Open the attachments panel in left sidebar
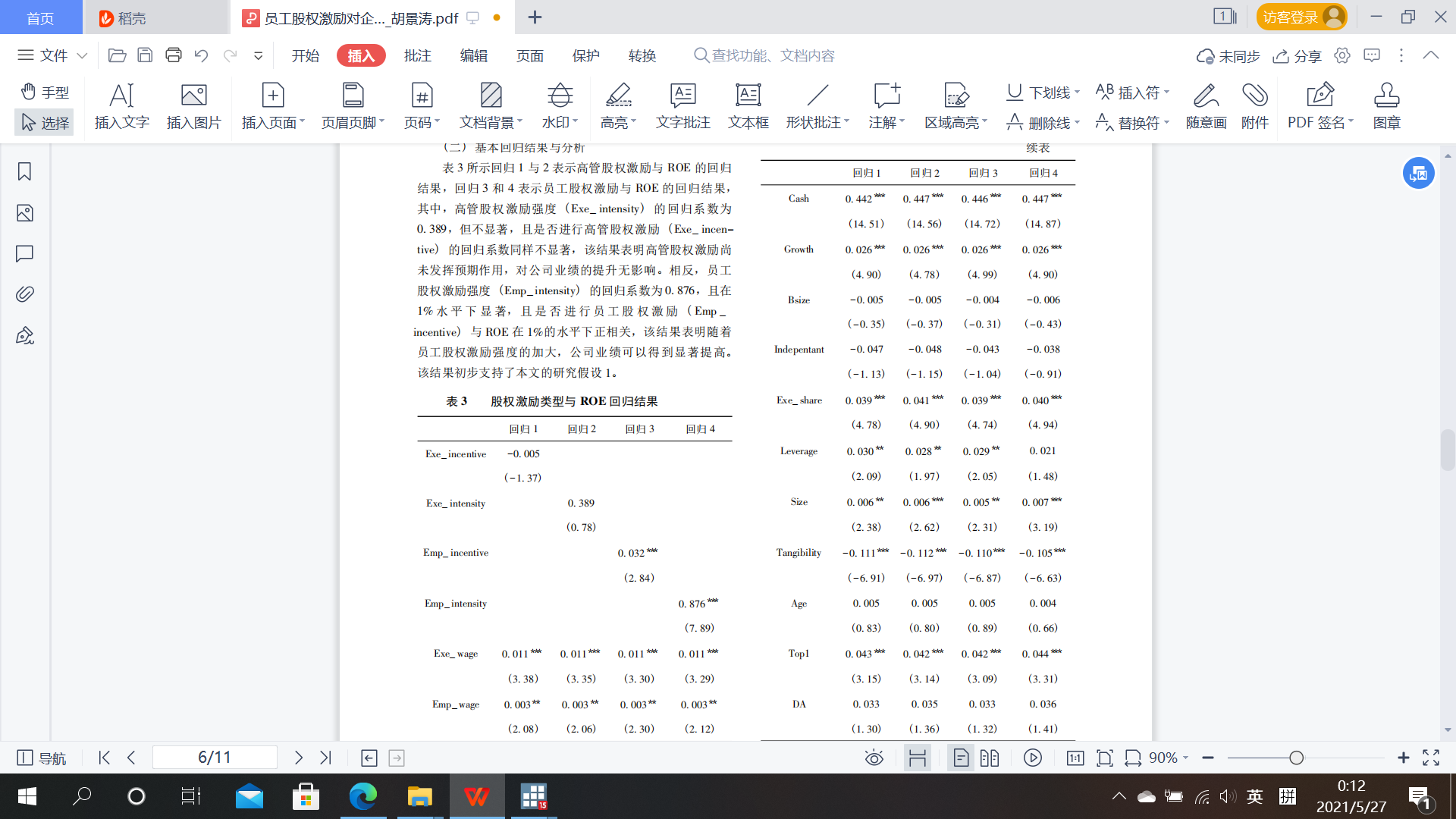 tap(24, 294)
